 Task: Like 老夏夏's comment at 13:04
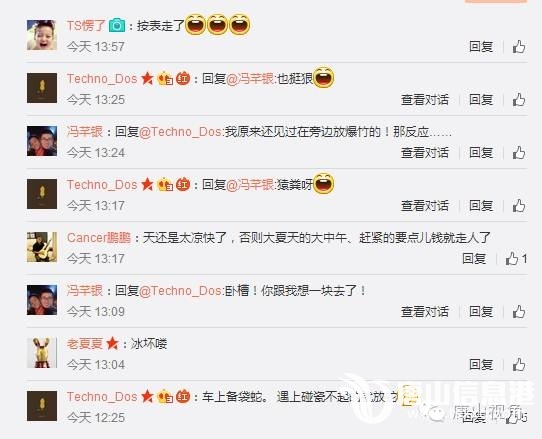(x=518, y=365)
